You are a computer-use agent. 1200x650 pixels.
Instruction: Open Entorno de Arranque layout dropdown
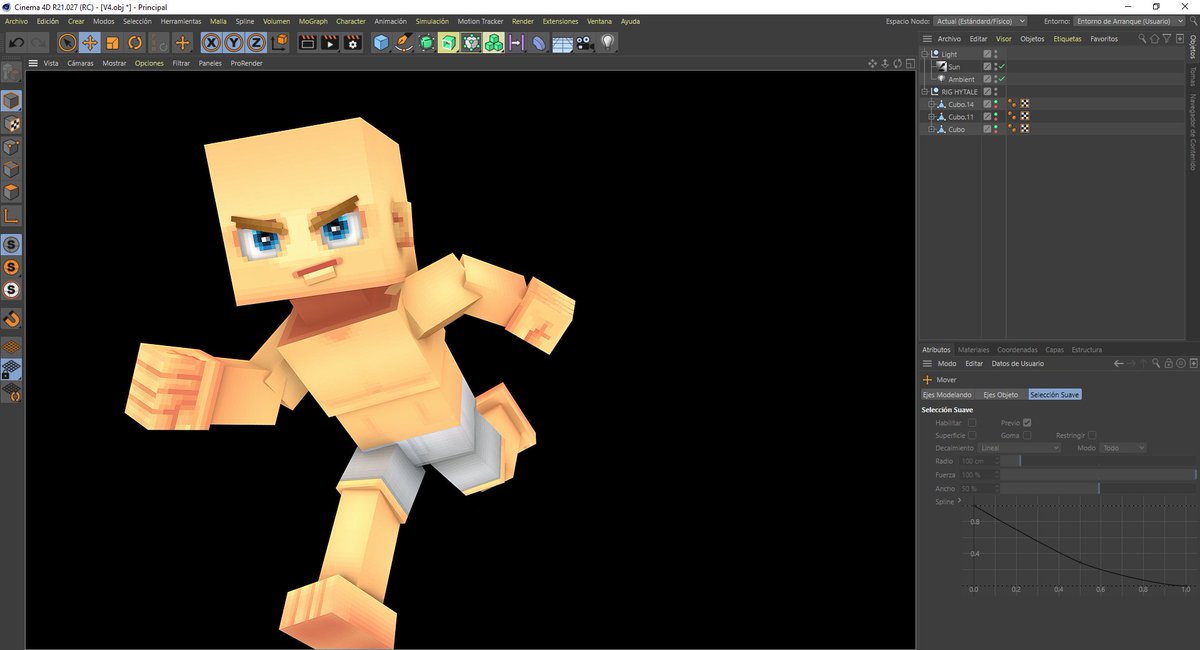[1131, 21]
